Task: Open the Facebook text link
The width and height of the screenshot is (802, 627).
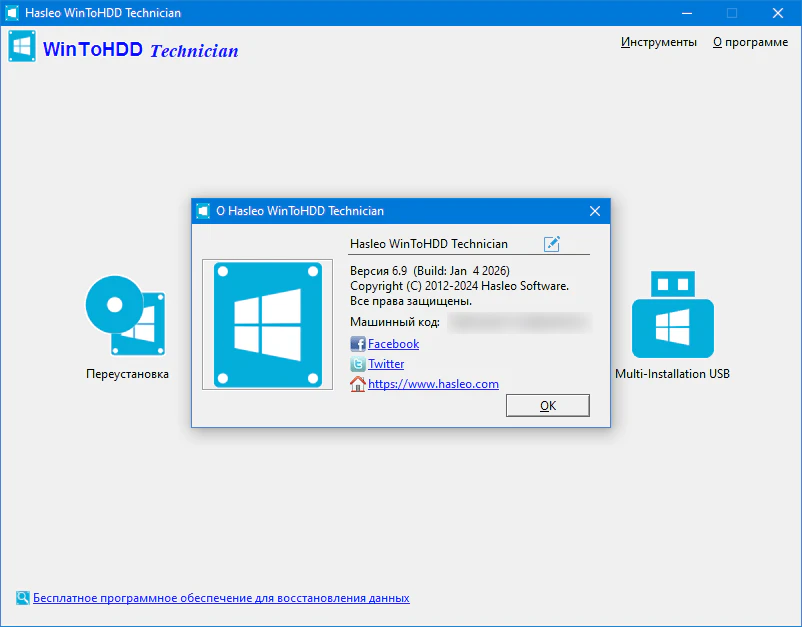Action: point(393,344)
